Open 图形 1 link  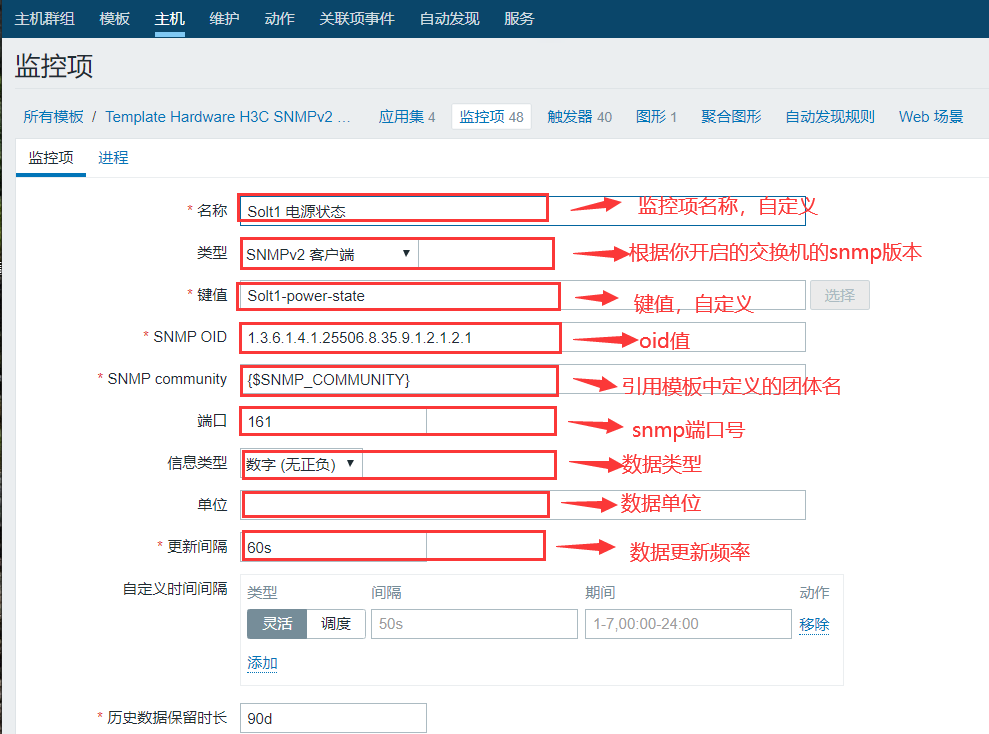click(x=656, y=117)
